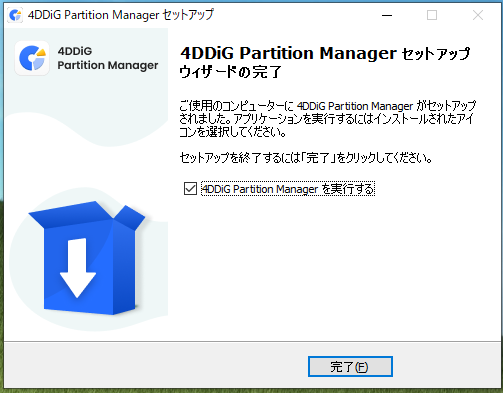Click the 4DDiG icon in the title bar
Screen dimensions: 503x393
(15, 15)
